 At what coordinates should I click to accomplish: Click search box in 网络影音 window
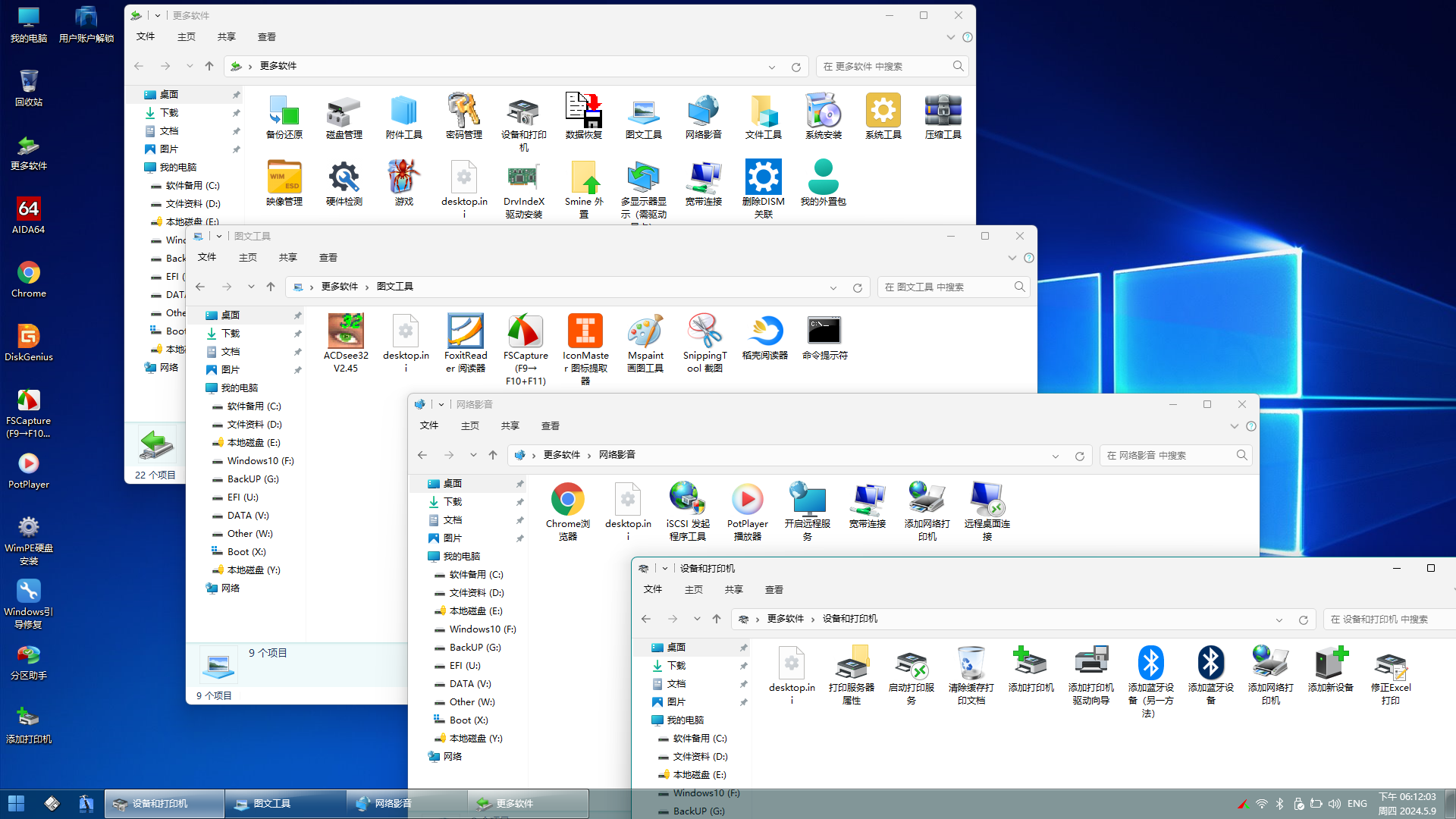click(1175, 455)
